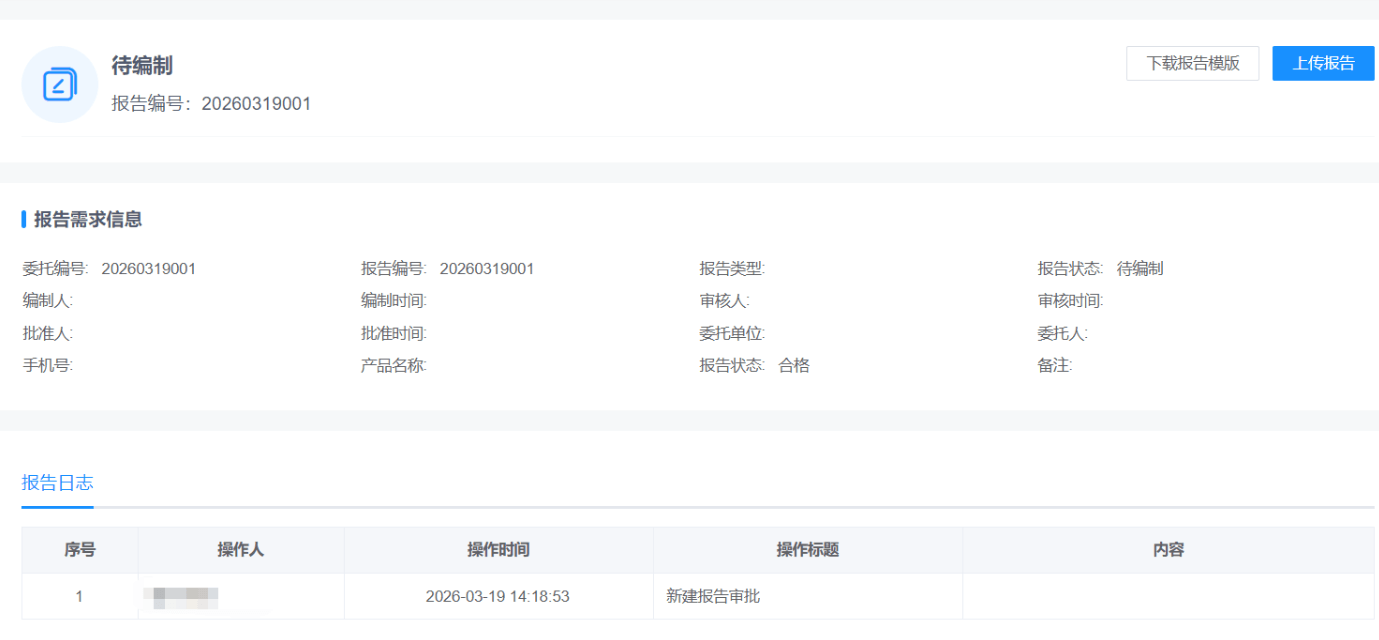Click the 报告类型 label
This screenshot has height=640, width=1379.
tap(732, 269)
